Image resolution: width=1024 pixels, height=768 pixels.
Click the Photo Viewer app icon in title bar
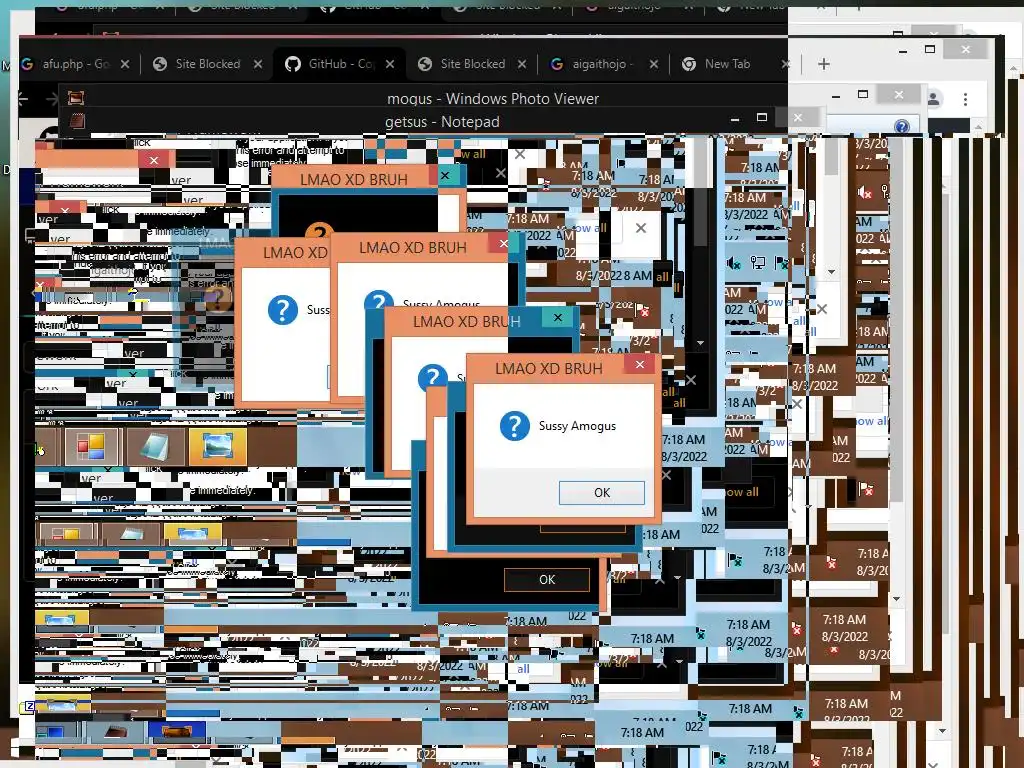click(x=76, y=99)
